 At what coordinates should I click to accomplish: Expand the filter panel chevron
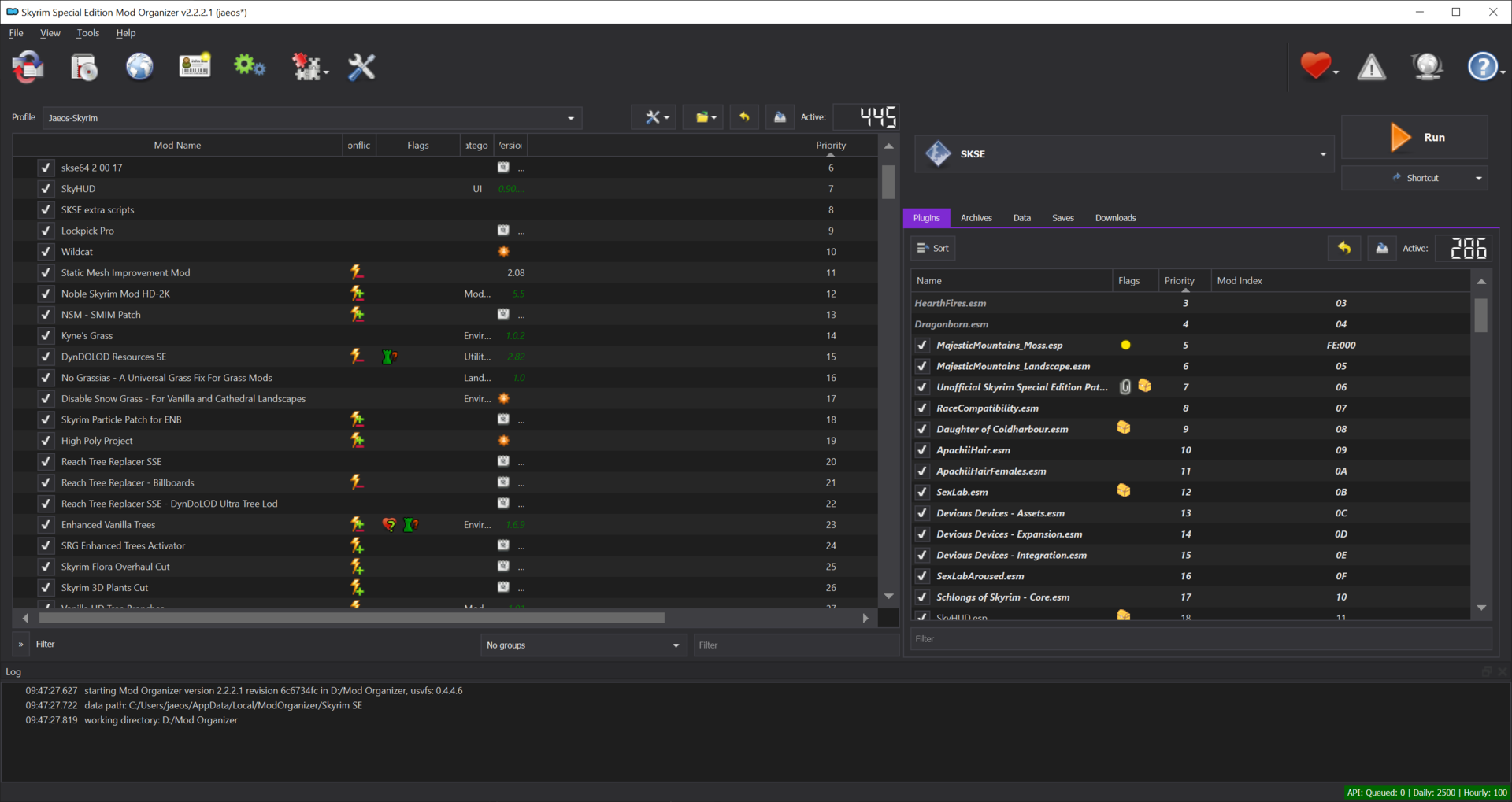(20, 644)
